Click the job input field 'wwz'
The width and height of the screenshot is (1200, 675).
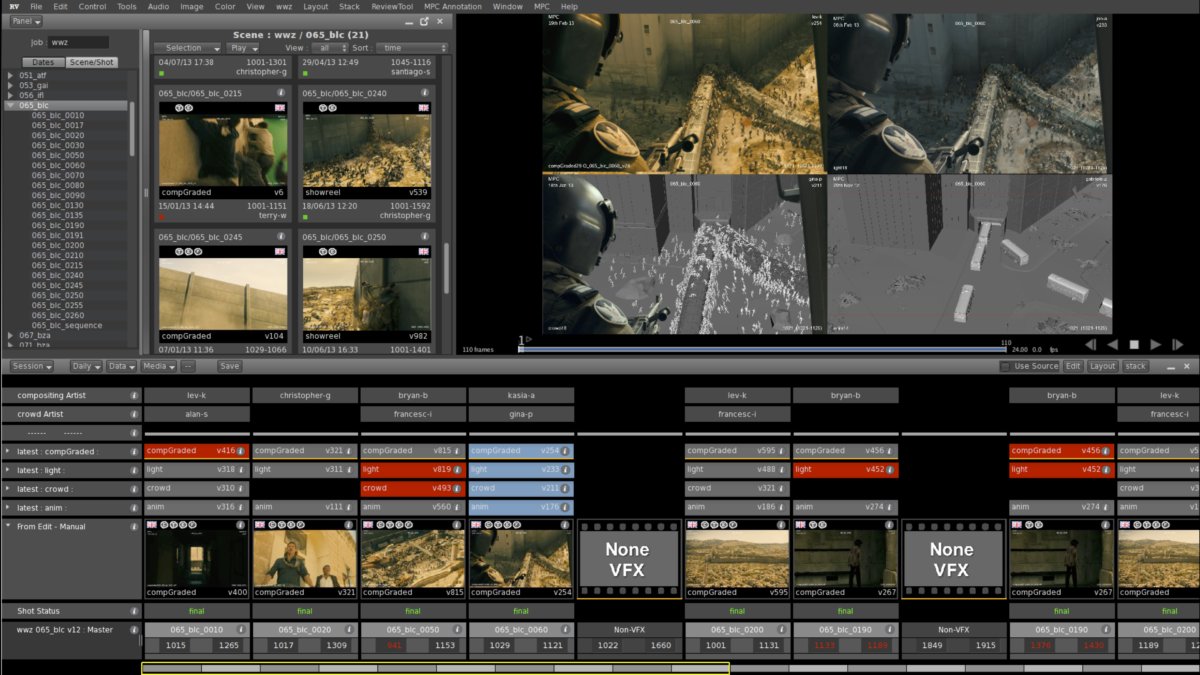(x=79, y=42)
